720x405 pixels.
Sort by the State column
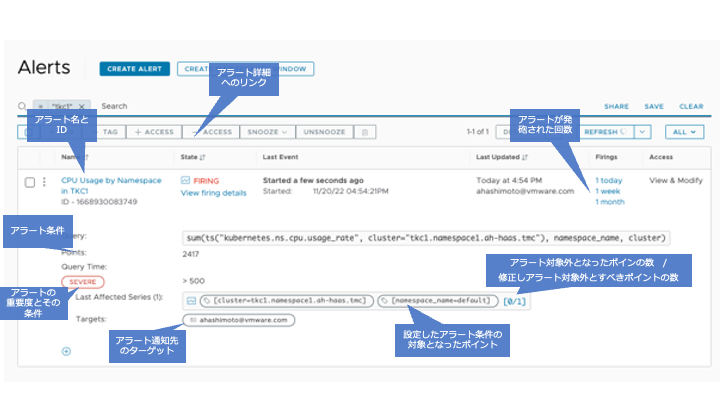pos(193,157)
